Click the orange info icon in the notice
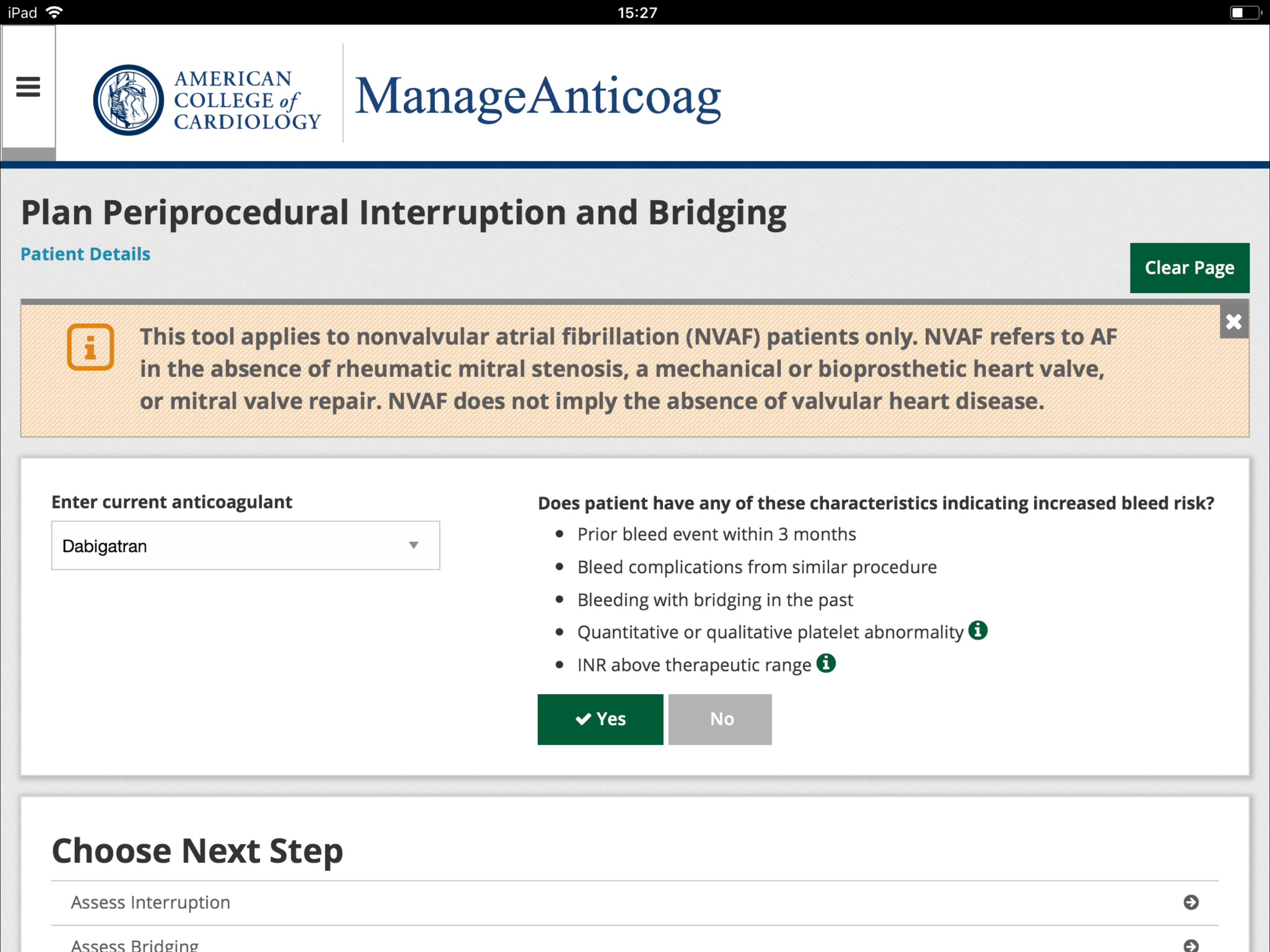Viewport: 1270px width, 952px height. (90, 347)
